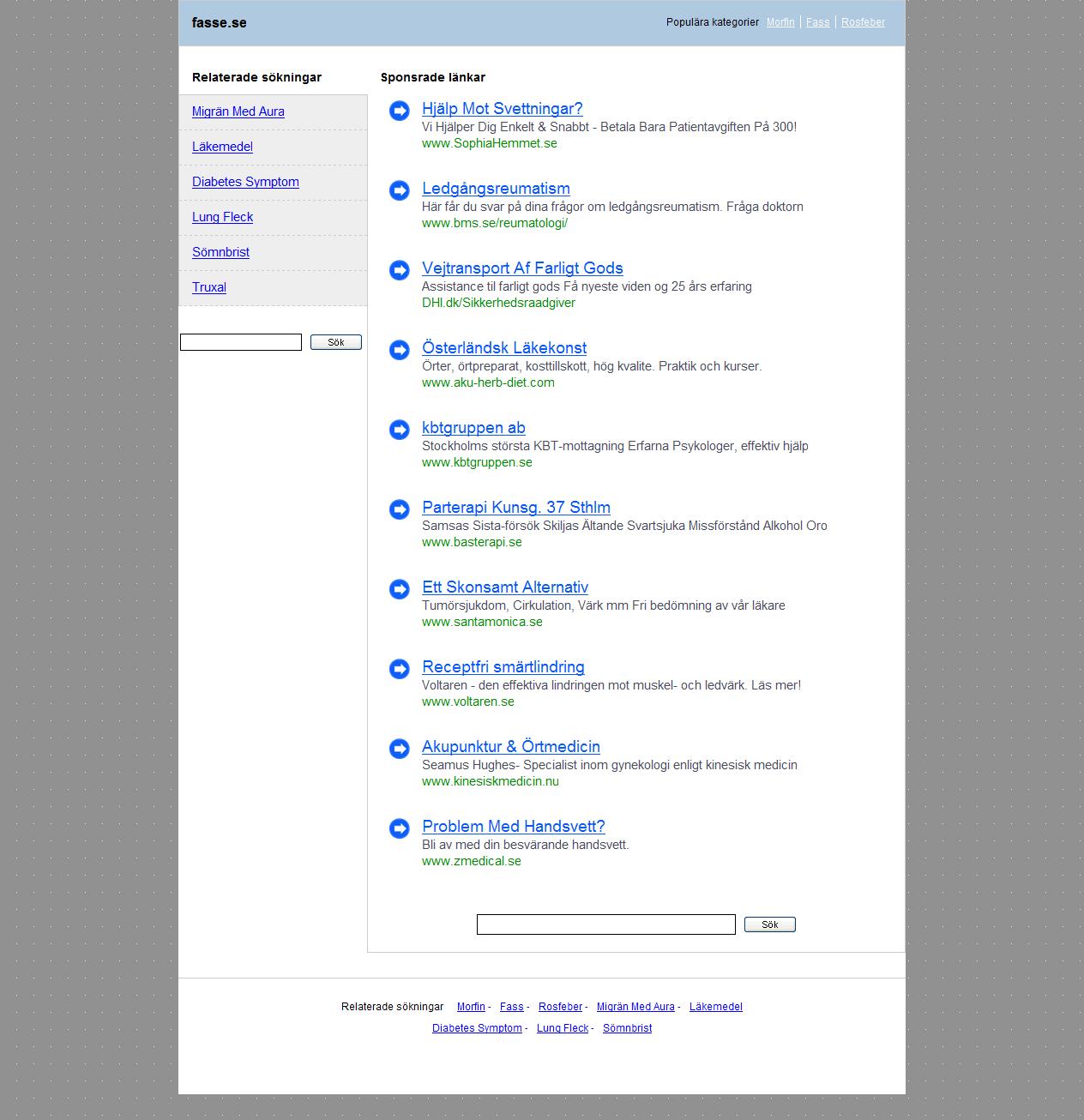Select Sömnbrist in the sidebar list

(220, 252)
